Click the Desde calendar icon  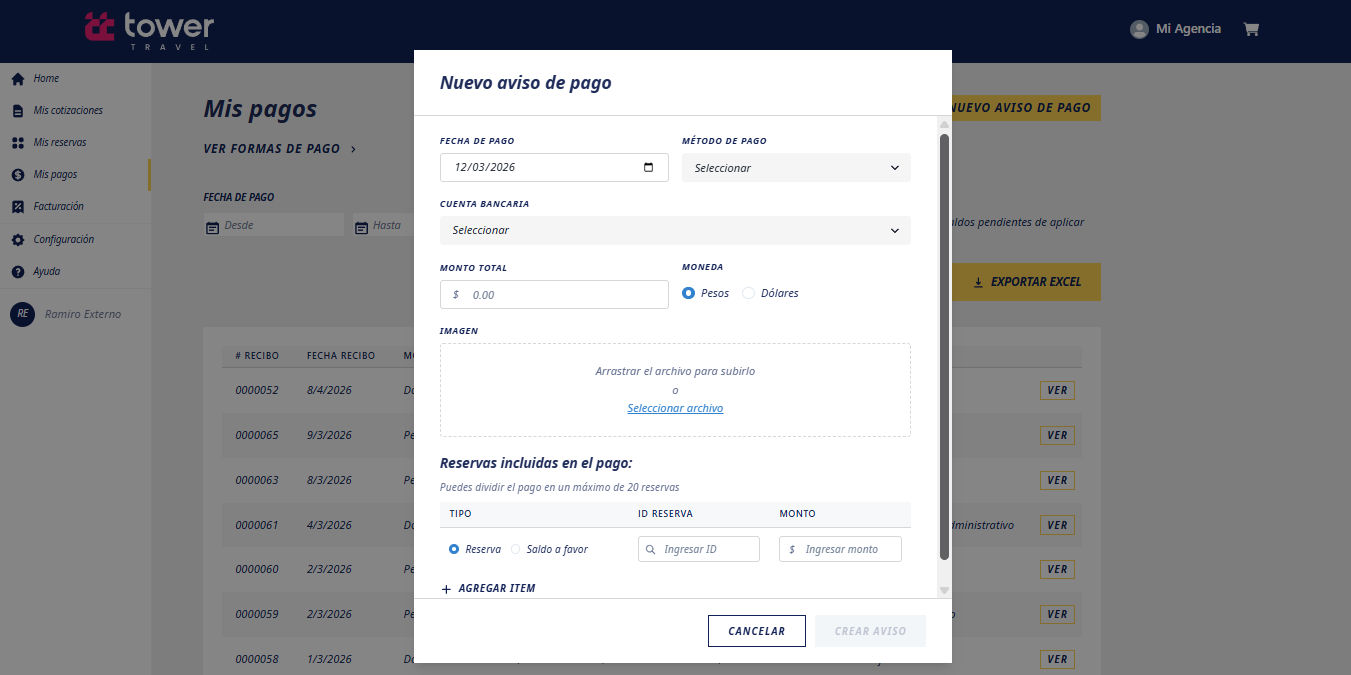212,227
